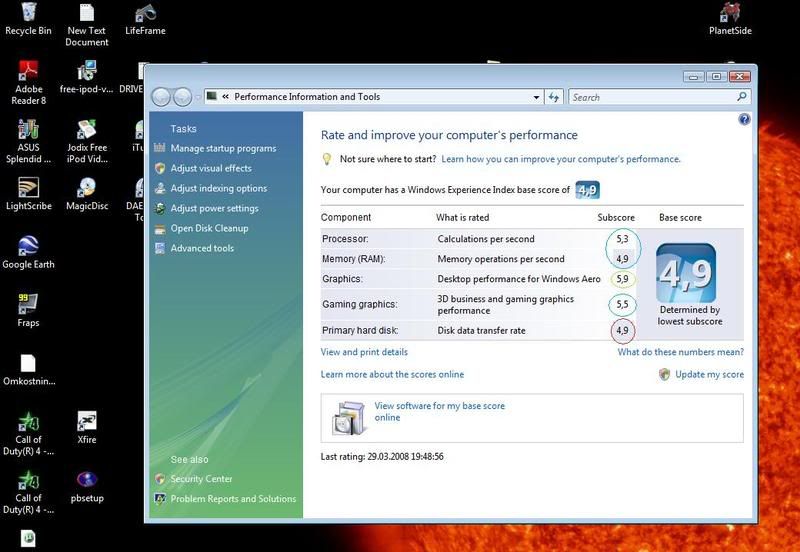
Task: Launch the PlanetSide desktop shortcut
Action: click(x=730, y=19)
